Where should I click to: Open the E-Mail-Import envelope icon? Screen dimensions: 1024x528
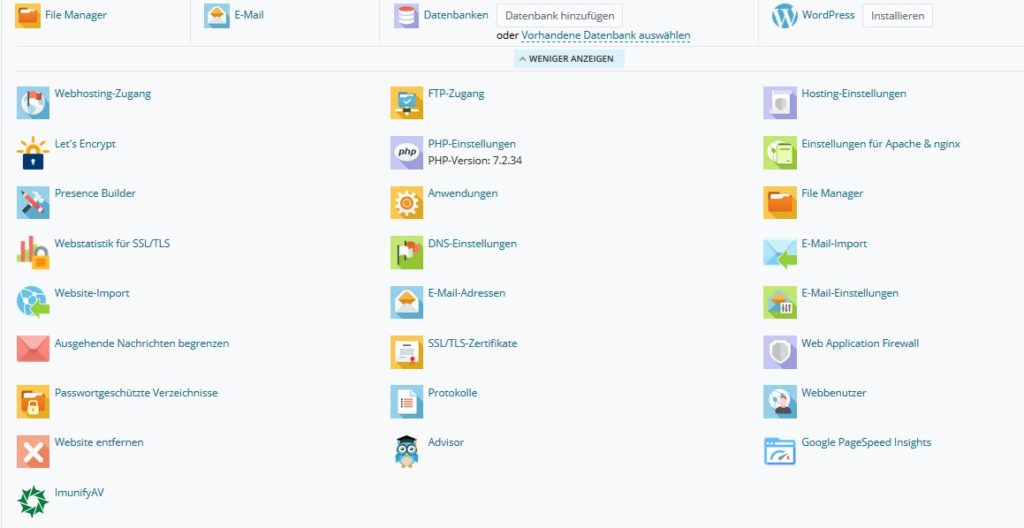780,253
